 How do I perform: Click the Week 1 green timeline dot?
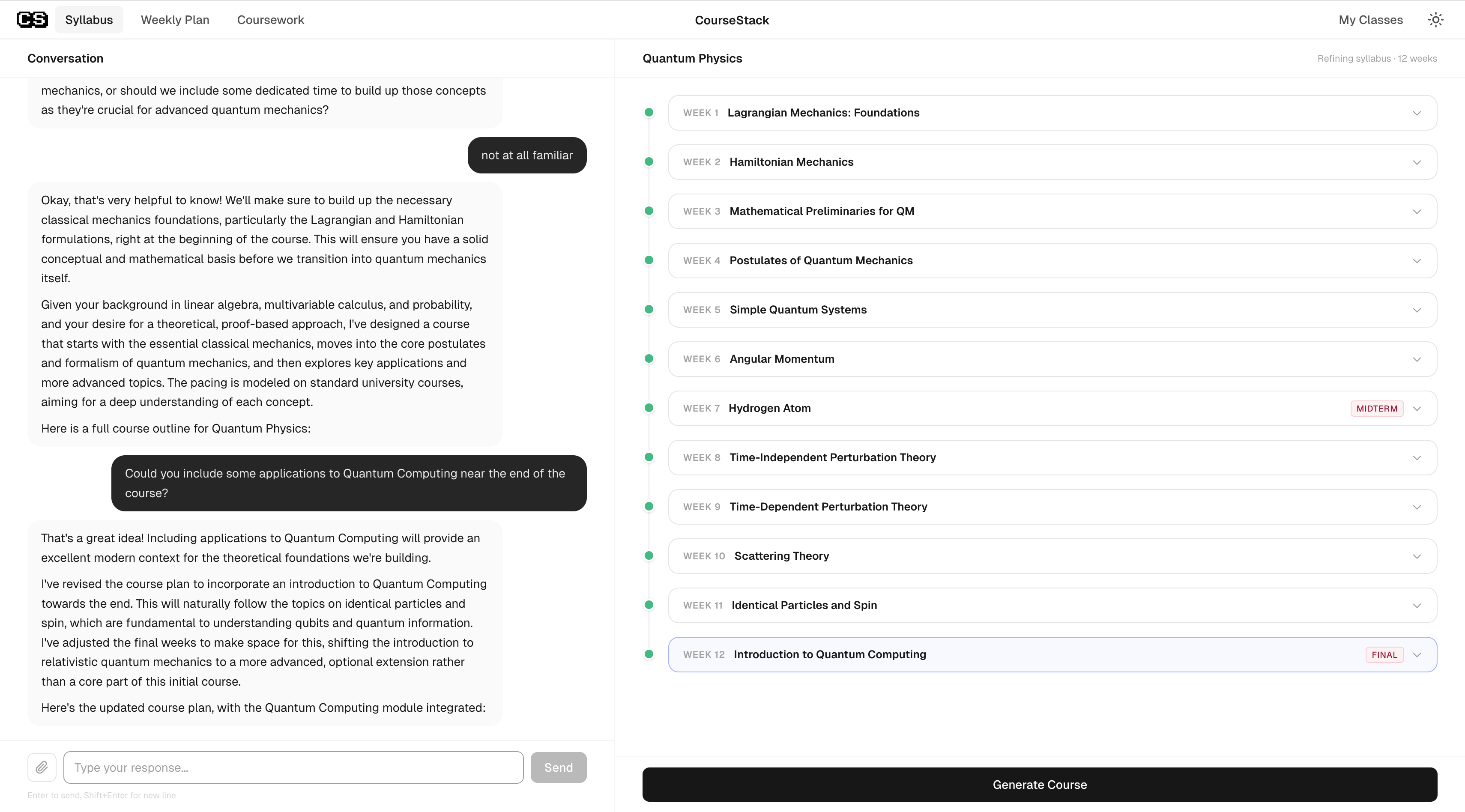click(649, 113)
